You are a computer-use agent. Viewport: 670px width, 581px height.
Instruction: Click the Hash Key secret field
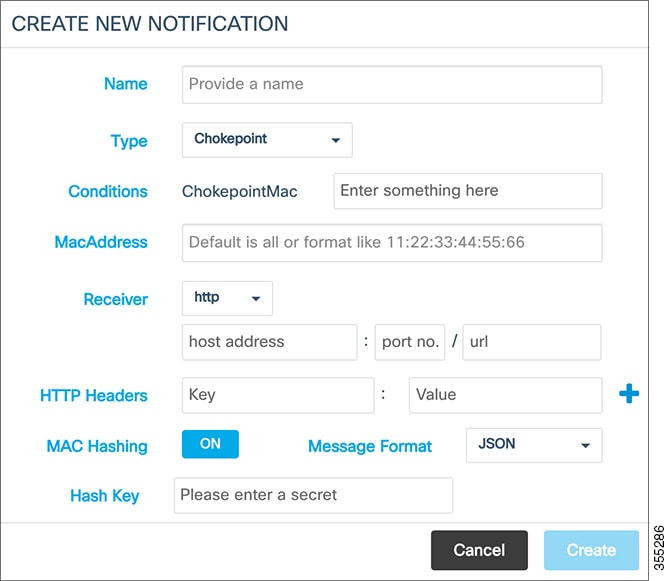click(313, 495)
